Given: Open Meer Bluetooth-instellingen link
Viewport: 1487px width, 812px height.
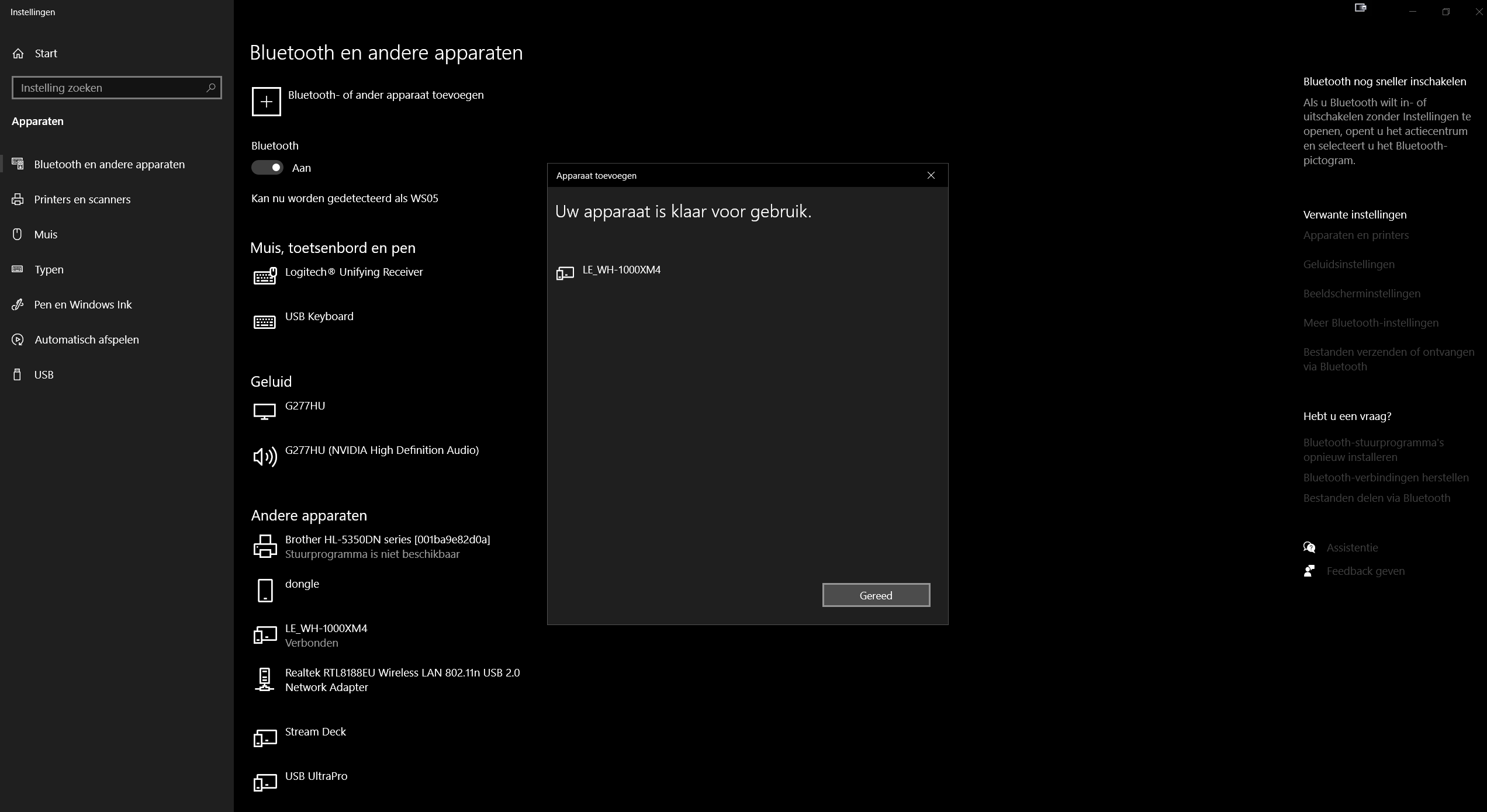Looking at the screenshot, I should [x=1371, y=322].
